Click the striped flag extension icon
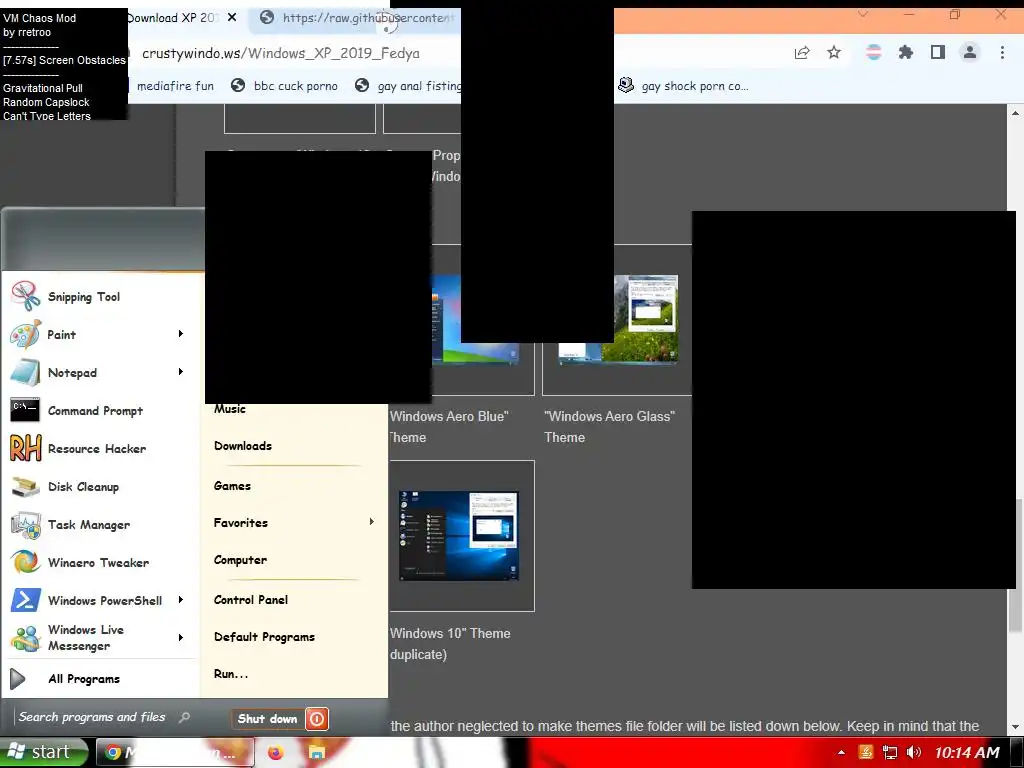Image resolution: width=1024 pixels, height=768 pixels. 874,52
